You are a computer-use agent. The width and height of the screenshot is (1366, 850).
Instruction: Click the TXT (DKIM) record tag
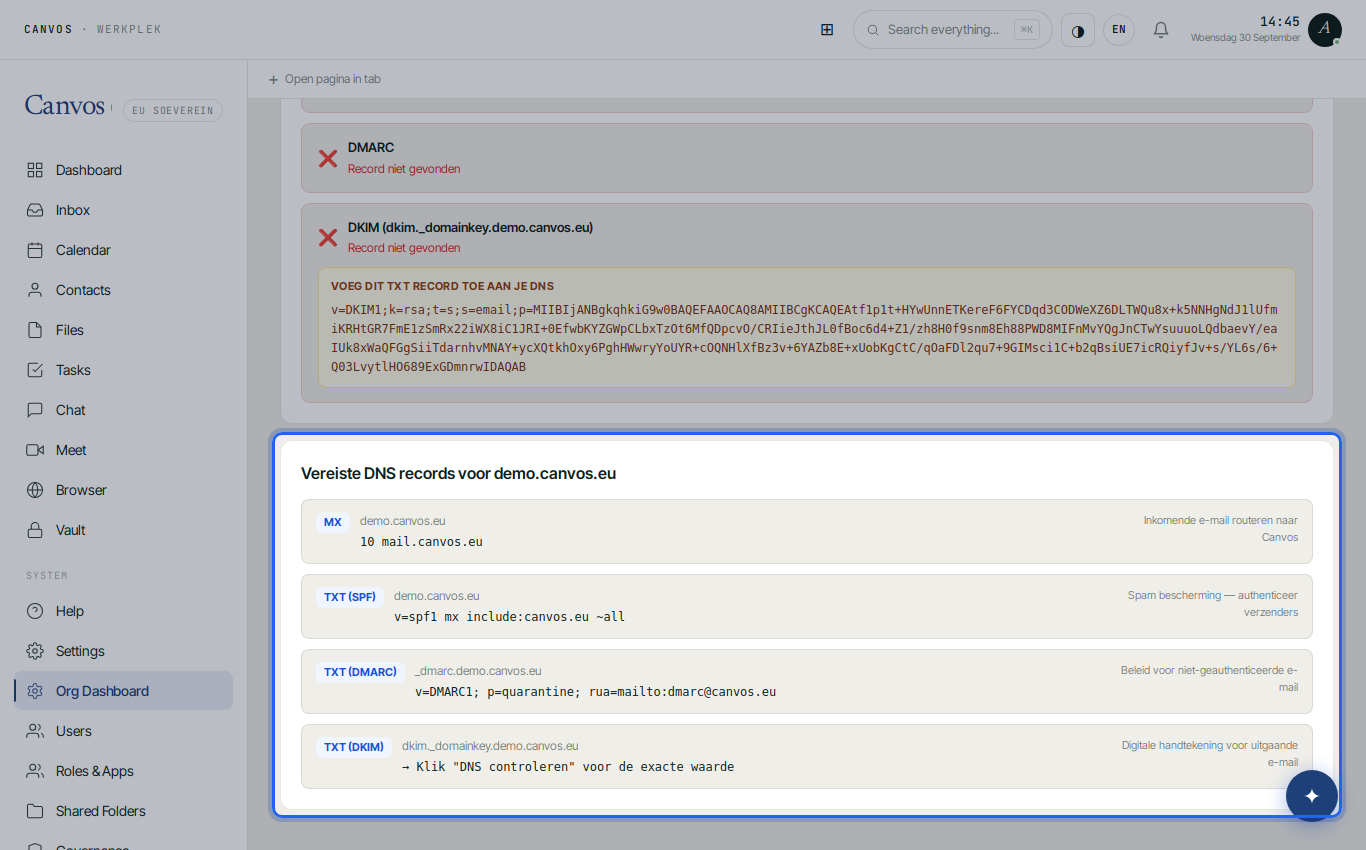(x=354, y=747)
